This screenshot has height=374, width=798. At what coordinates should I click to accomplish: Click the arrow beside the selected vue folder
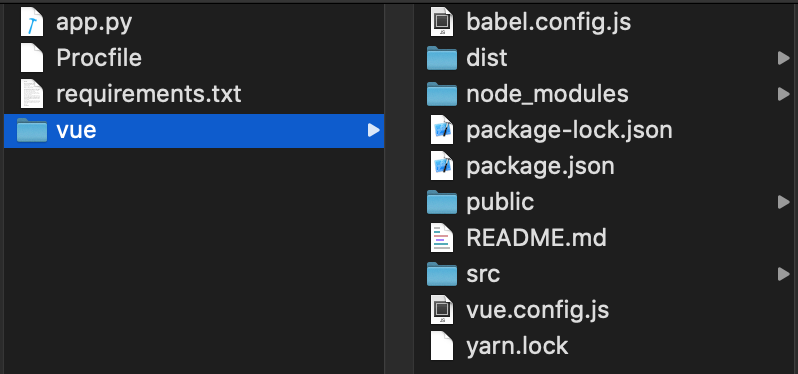[x=374, y=131]
